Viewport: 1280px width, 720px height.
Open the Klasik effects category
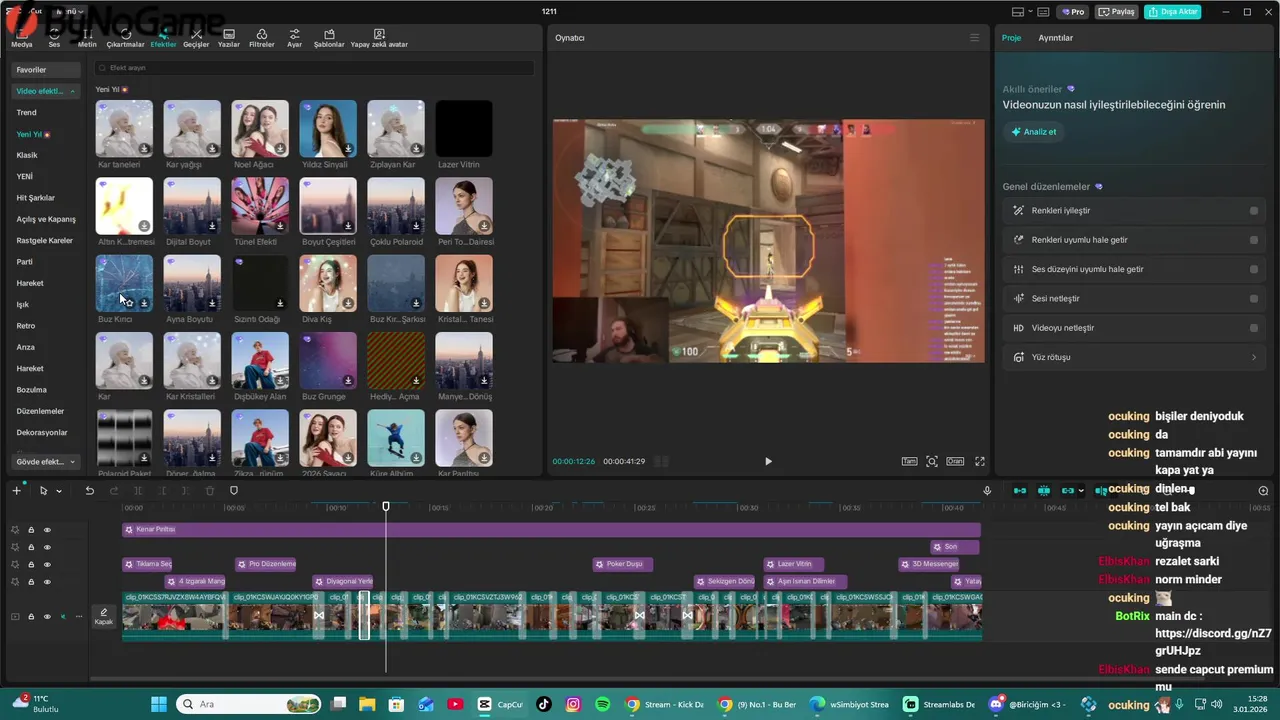pyautogui.click(x=27, y=156)
